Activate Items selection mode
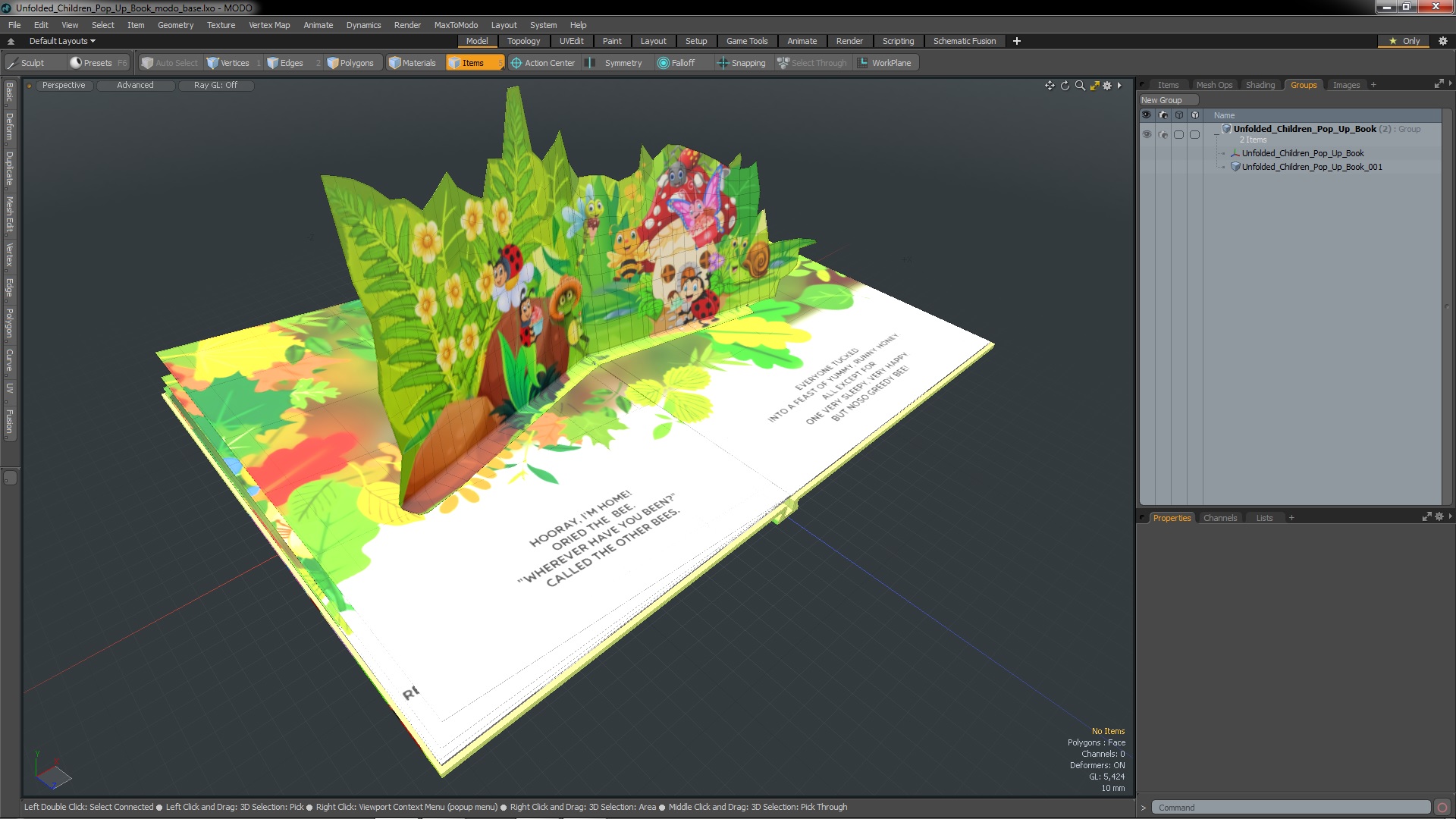This screenshot has height=819, width=1456. coord(474,63)
